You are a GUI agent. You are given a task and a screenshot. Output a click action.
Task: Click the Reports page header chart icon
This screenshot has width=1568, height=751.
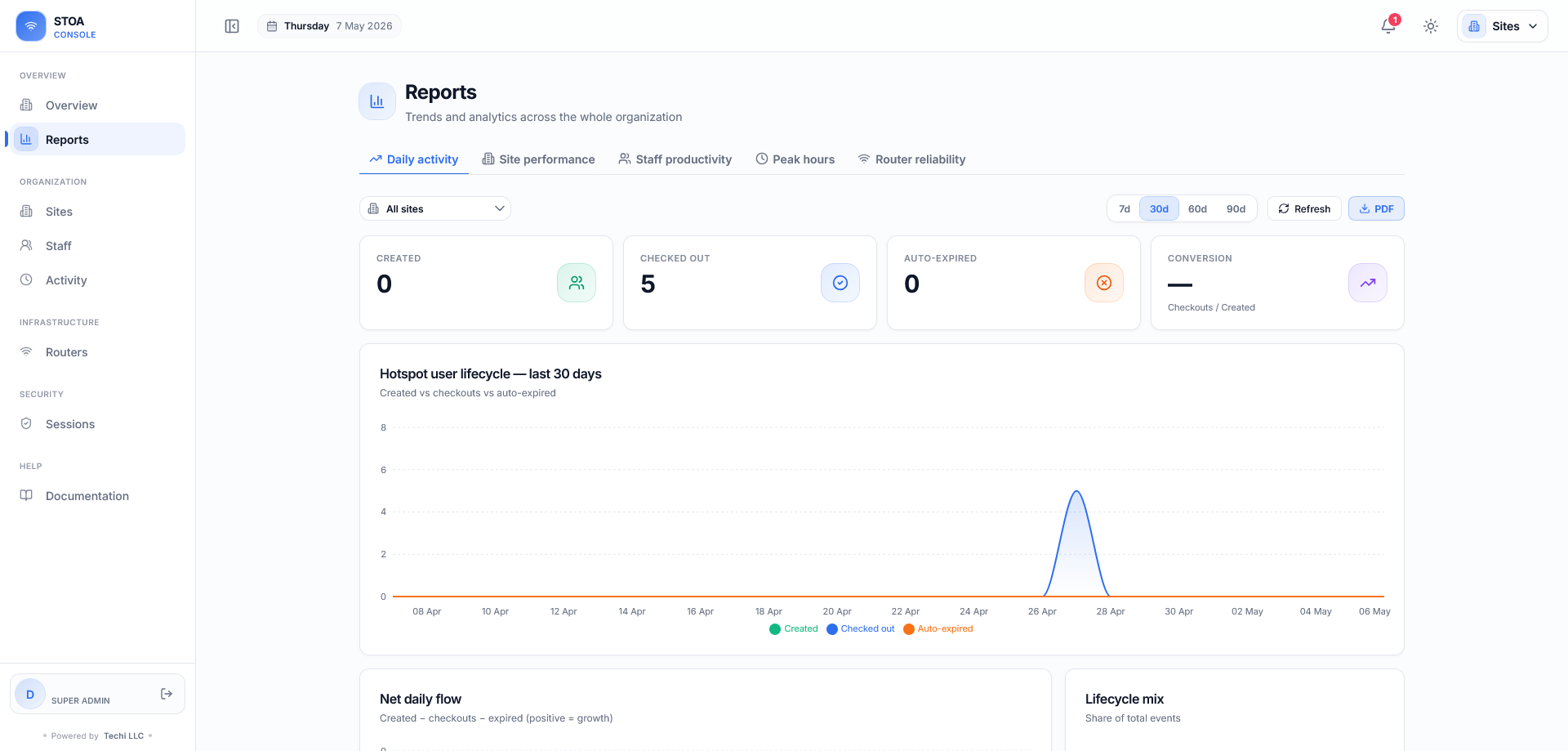377,101
